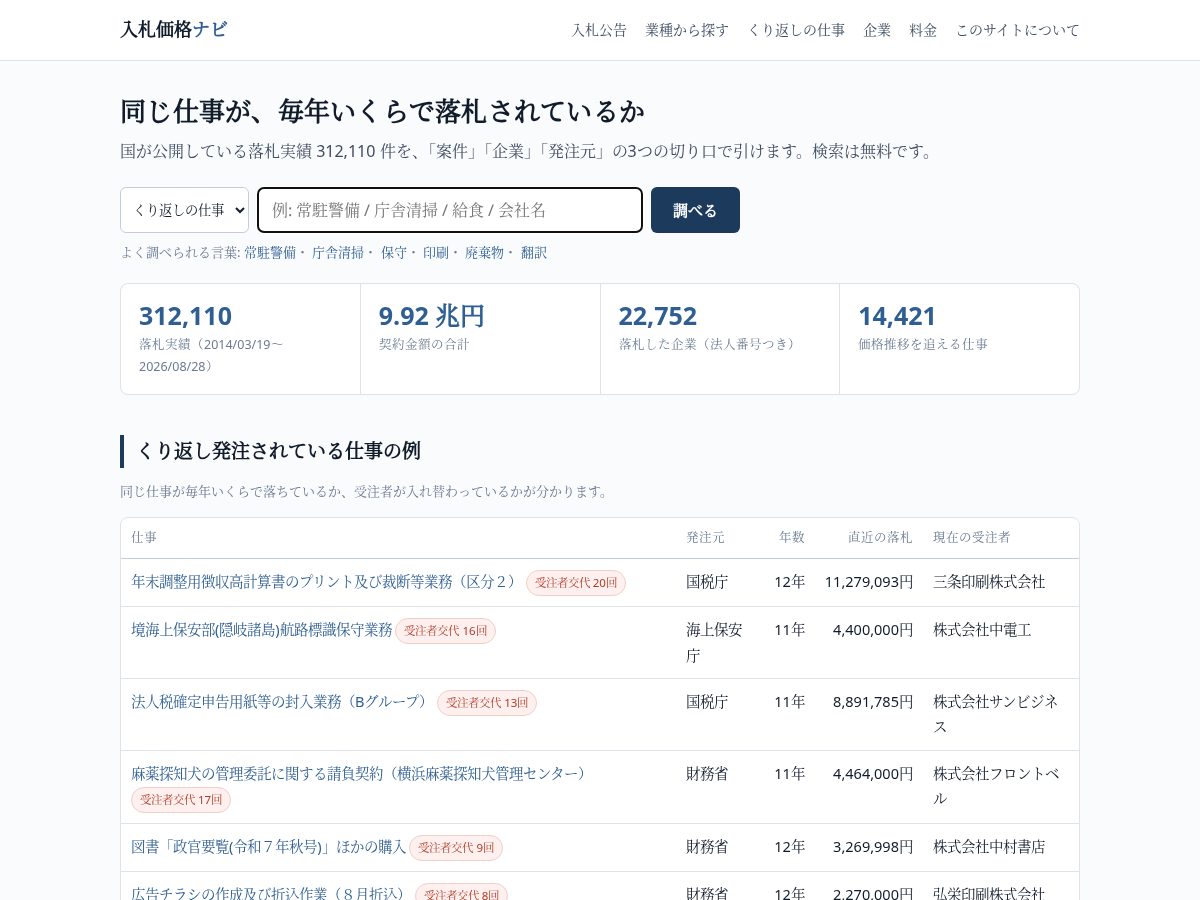This screenshot has height=900, width=1200.
Task: Open 料金 navigation item
Action: pyautogui.click(x=923, y=30)
